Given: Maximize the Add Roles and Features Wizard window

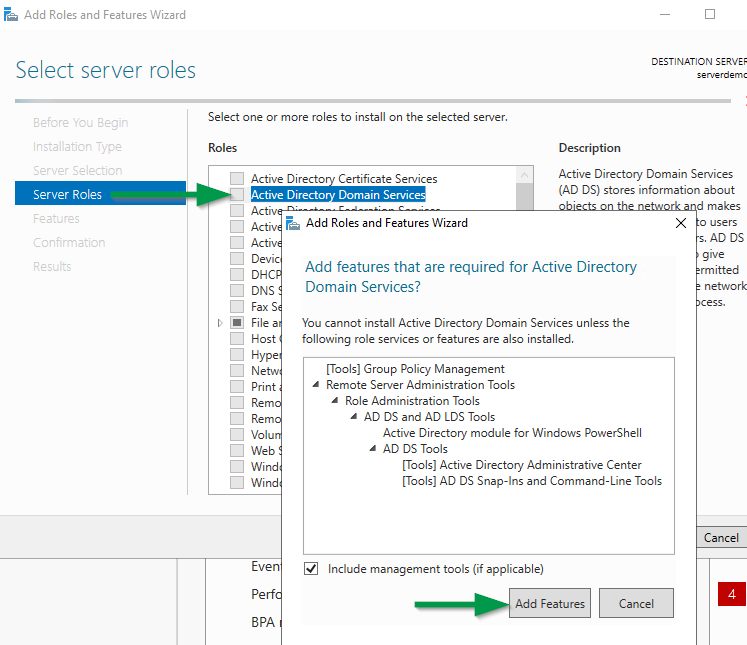Looking at the screenshot, I should (x=710, y=15).
